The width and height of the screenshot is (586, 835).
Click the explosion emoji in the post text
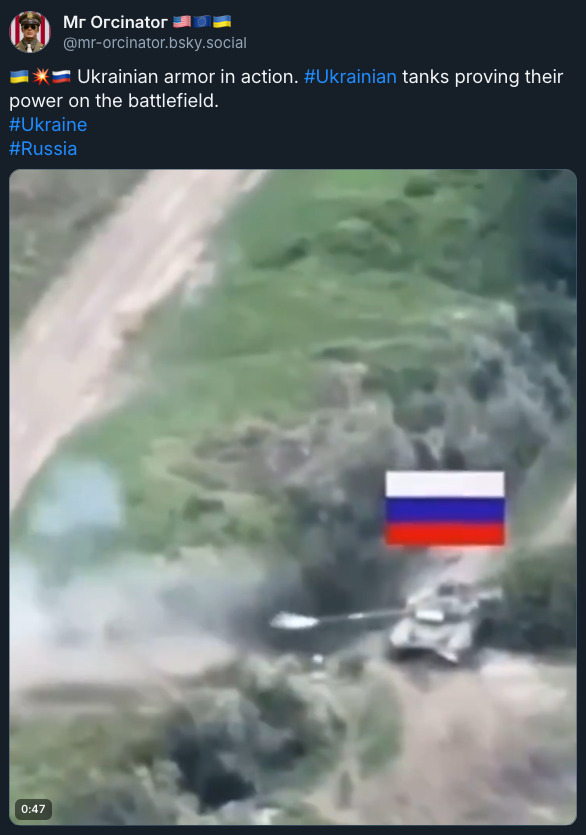tap(40, 77)
